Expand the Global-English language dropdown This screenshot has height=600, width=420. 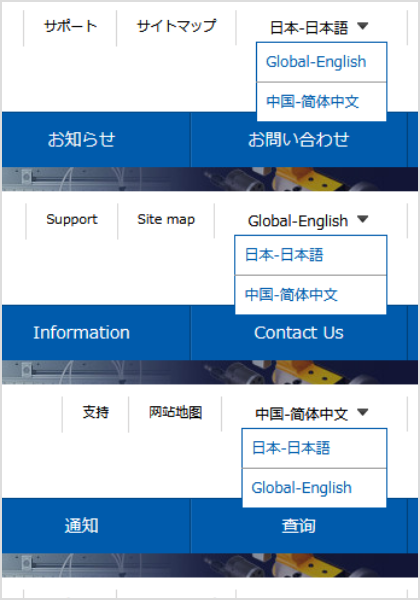pyautogui.click(x=308, y=220)
